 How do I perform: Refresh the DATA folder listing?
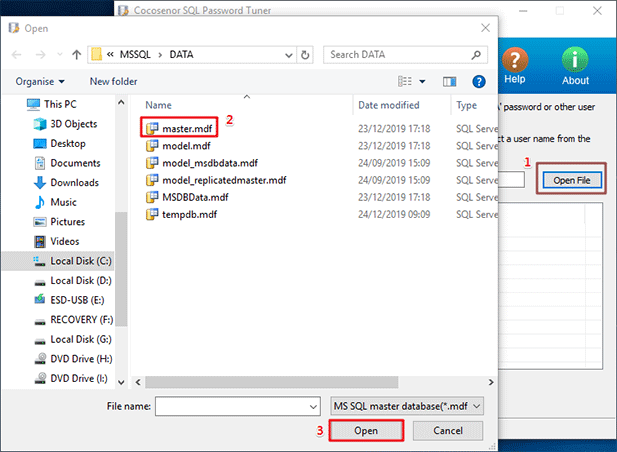[x=305, y=55]
